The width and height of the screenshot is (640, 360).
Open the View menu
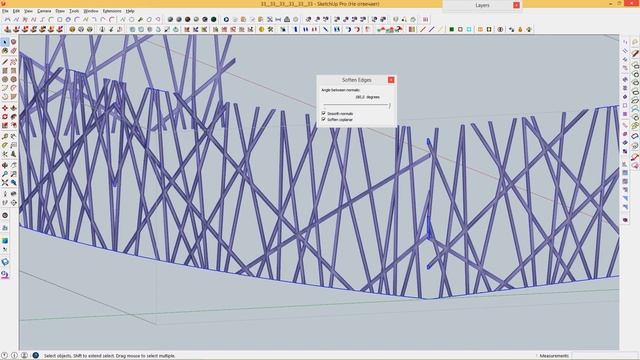[x=29, y=11]
